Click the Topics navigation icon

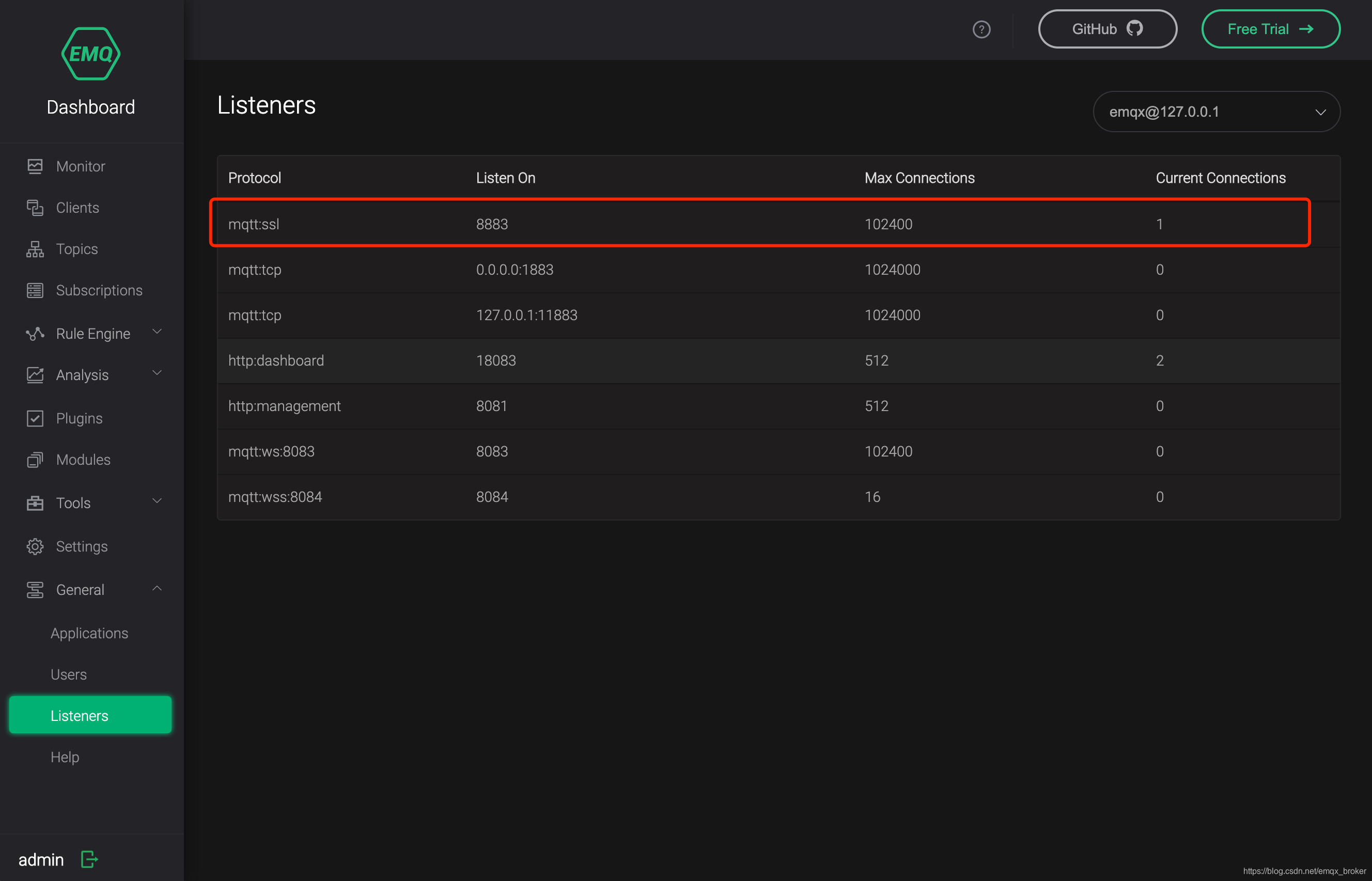pos(35,249)
